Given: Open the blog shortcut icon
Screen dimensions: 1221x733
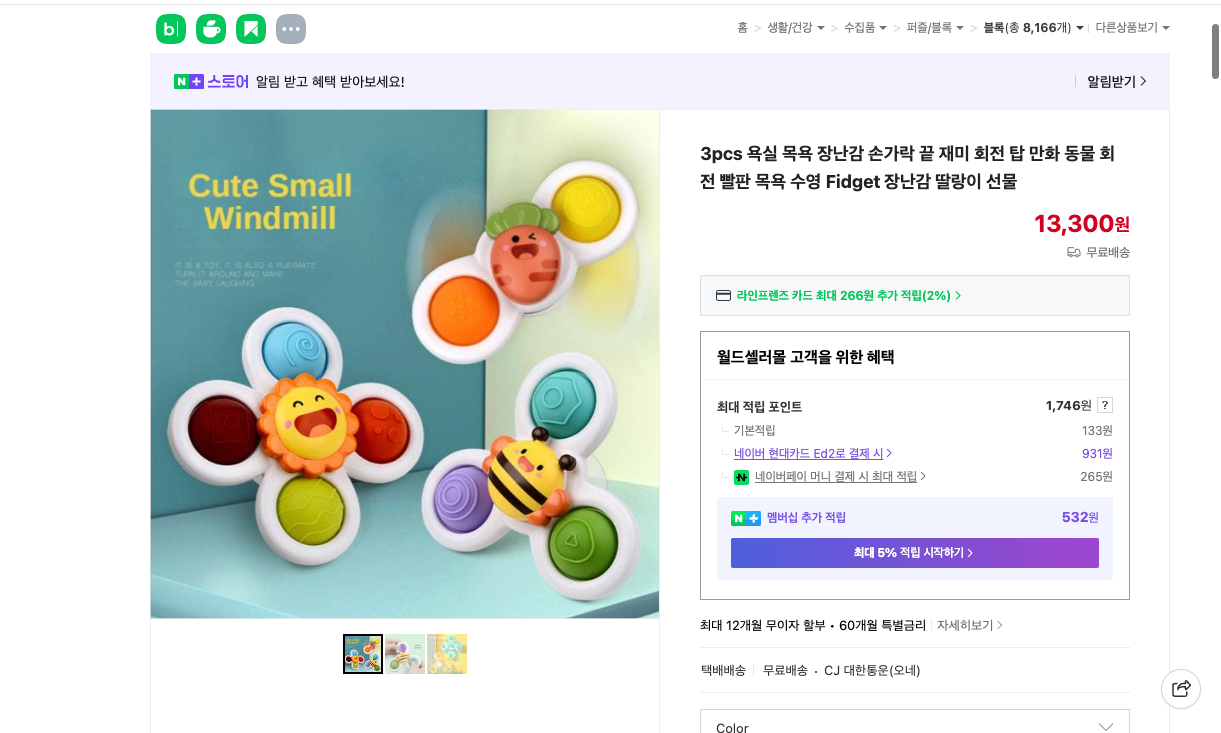Looking at the screenshot, I should click(x=171, y=29).
